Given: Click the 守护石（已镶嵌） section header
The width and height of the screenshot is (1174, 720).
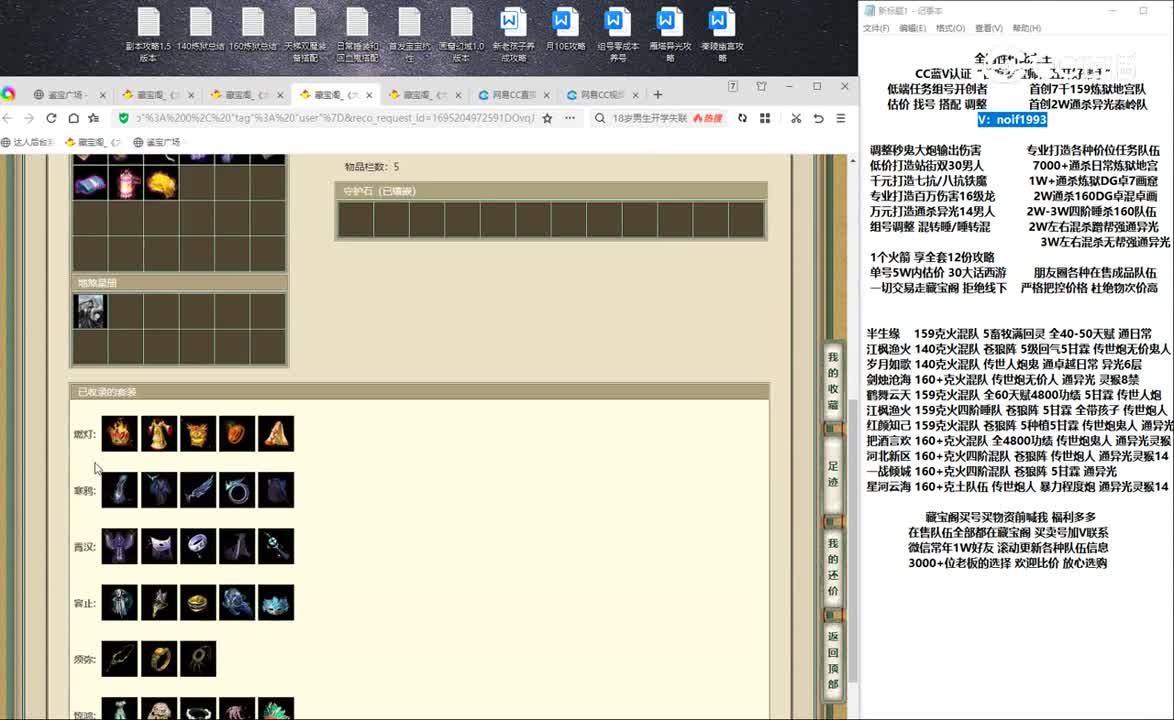Looking at the screenshot, I should [551, 191].
